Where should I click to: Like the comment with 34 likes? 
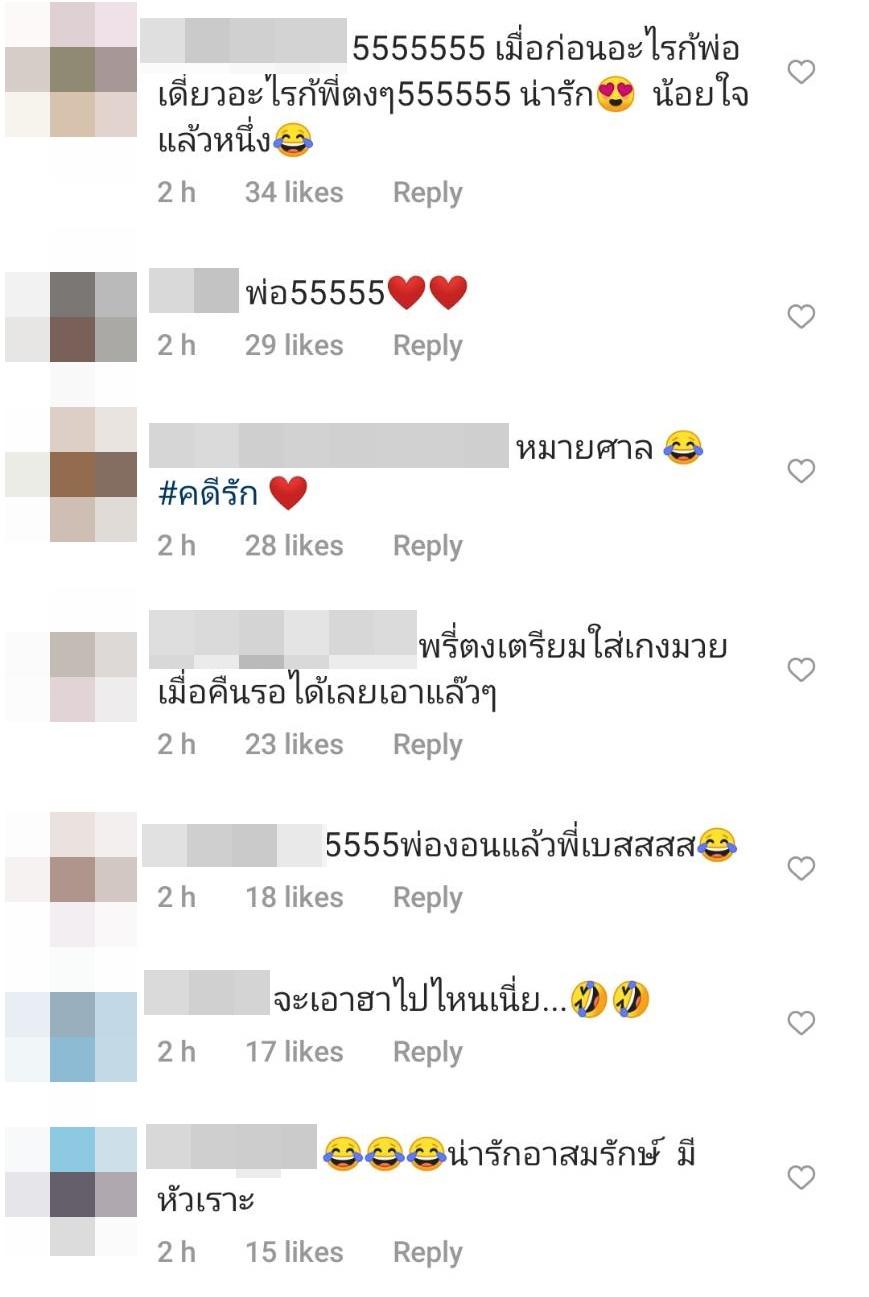pos(801,72)
